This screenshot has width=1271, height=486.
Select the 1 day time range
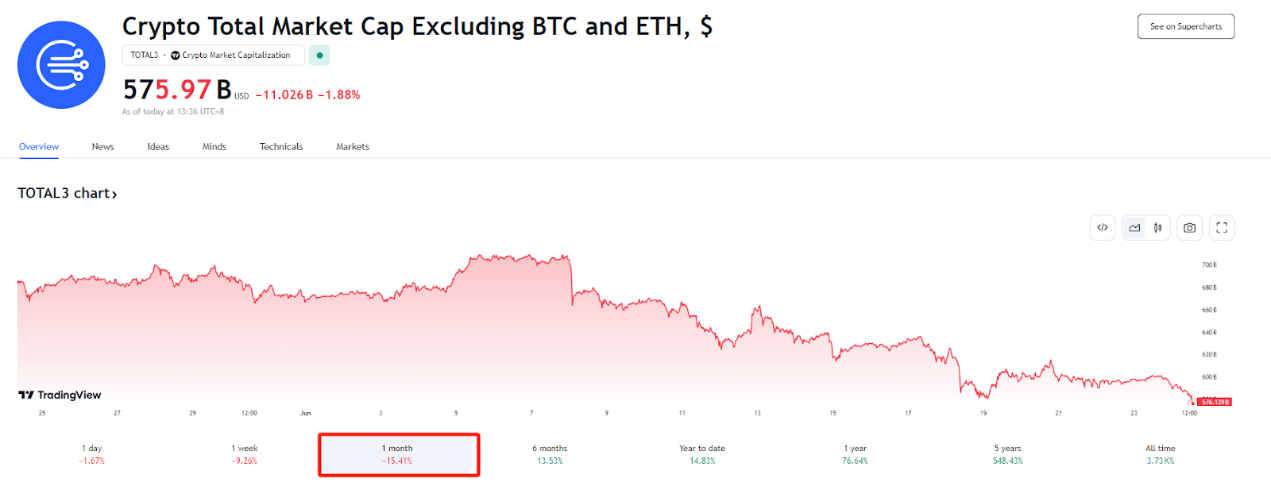point(92,454)
